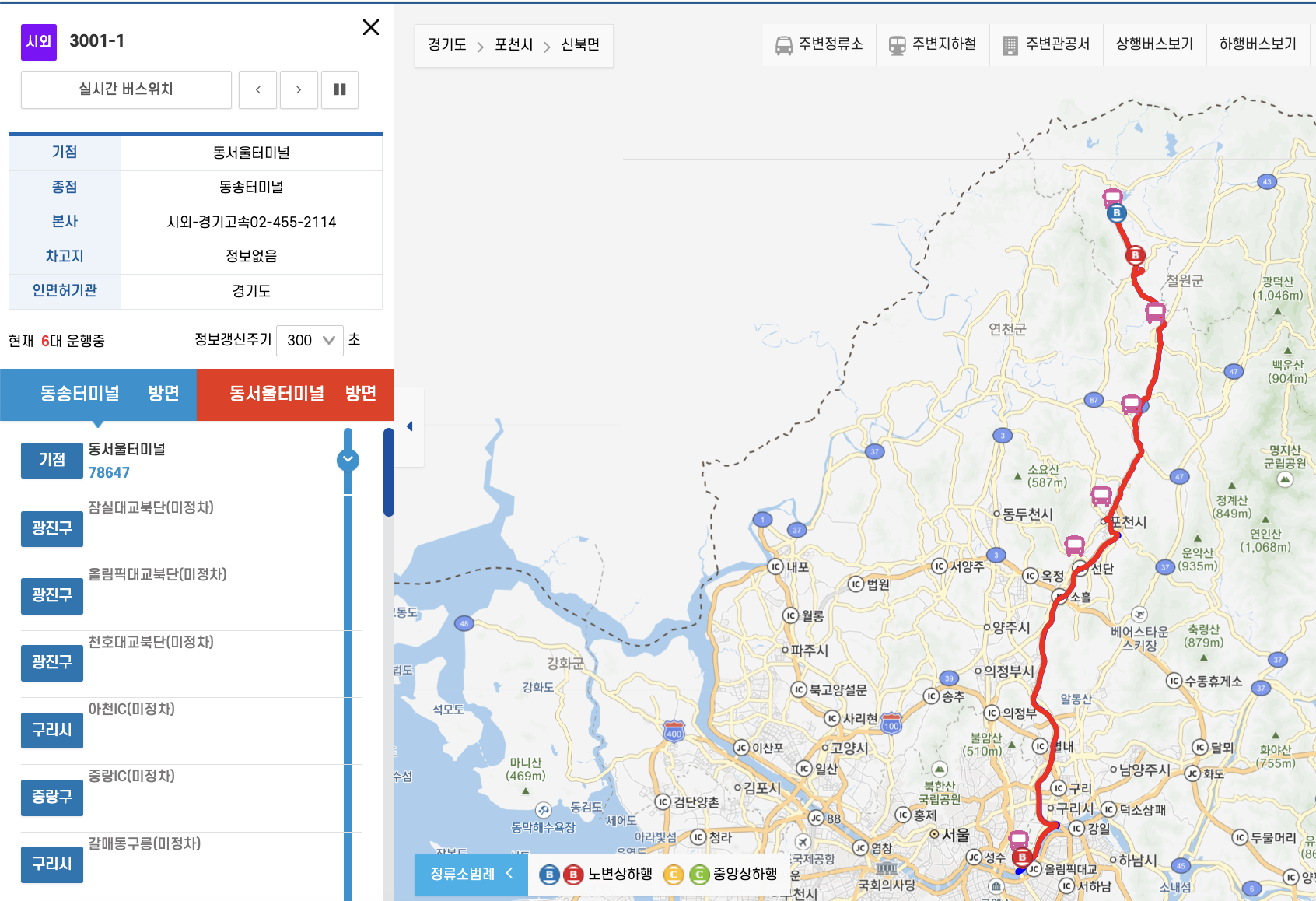Click the red B legend icon

(573, 875)
